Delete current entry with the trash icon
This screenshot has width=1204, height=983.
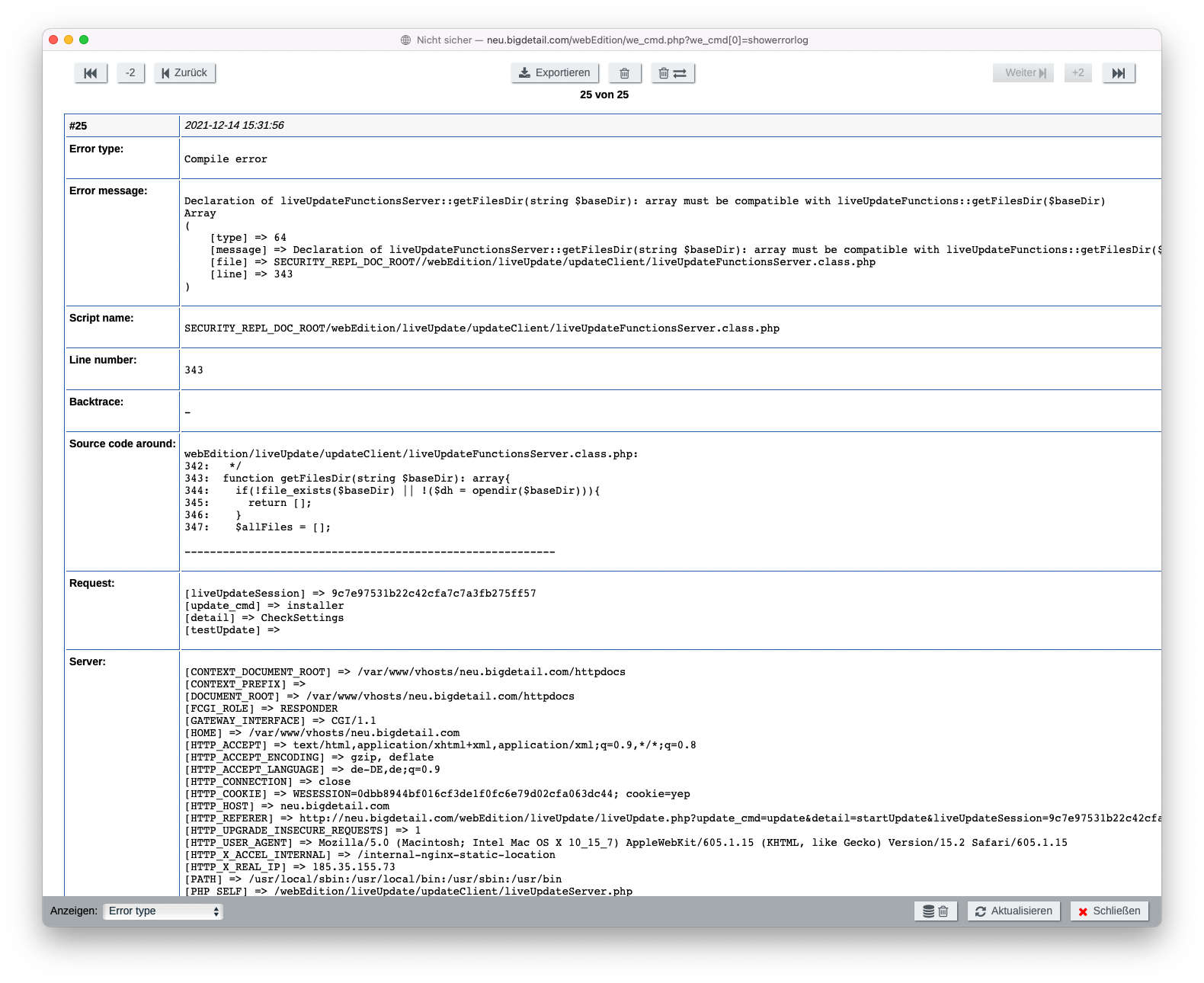pos(625,73)
